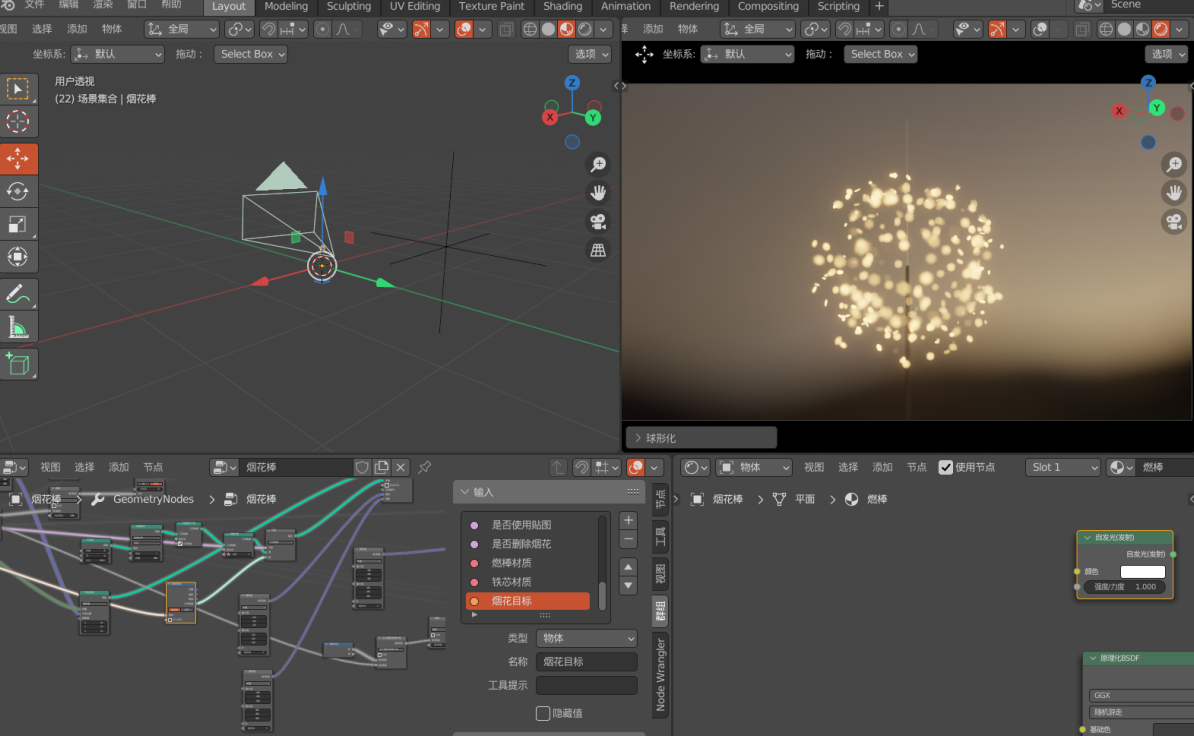This screenshot has height=736, width=1194.
Task: Click white 颜色 swatch on emission node
Action: pyautogui.click(x=1142, y=572)
